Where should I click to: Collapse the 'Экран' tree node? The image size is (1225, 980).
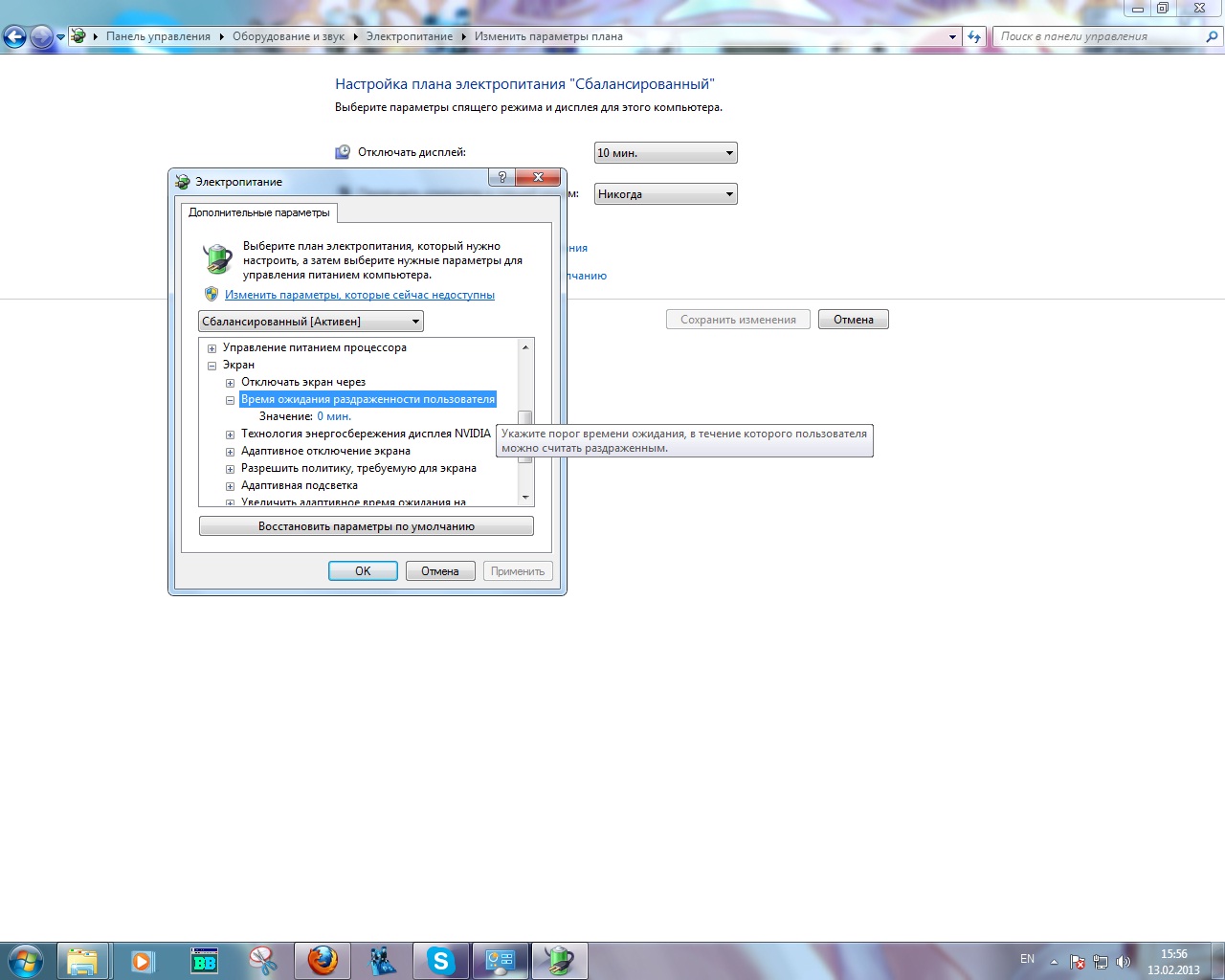tap(212, 366)
